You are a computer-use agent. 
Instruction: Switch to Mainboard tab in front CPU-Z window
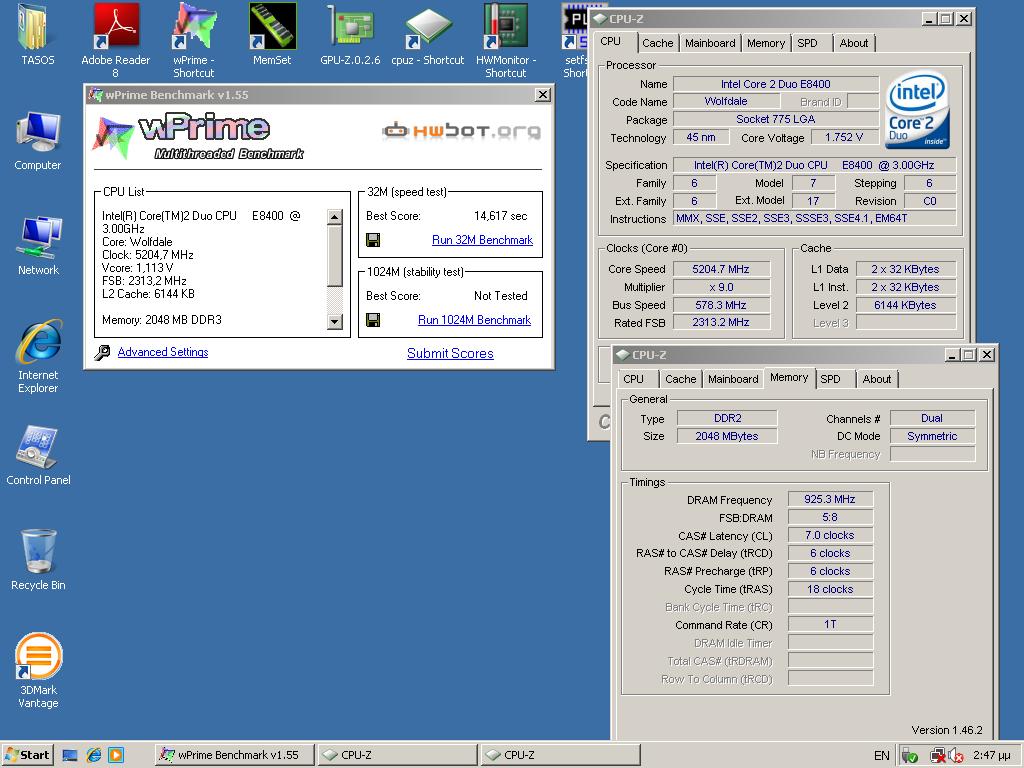[733, 379]
